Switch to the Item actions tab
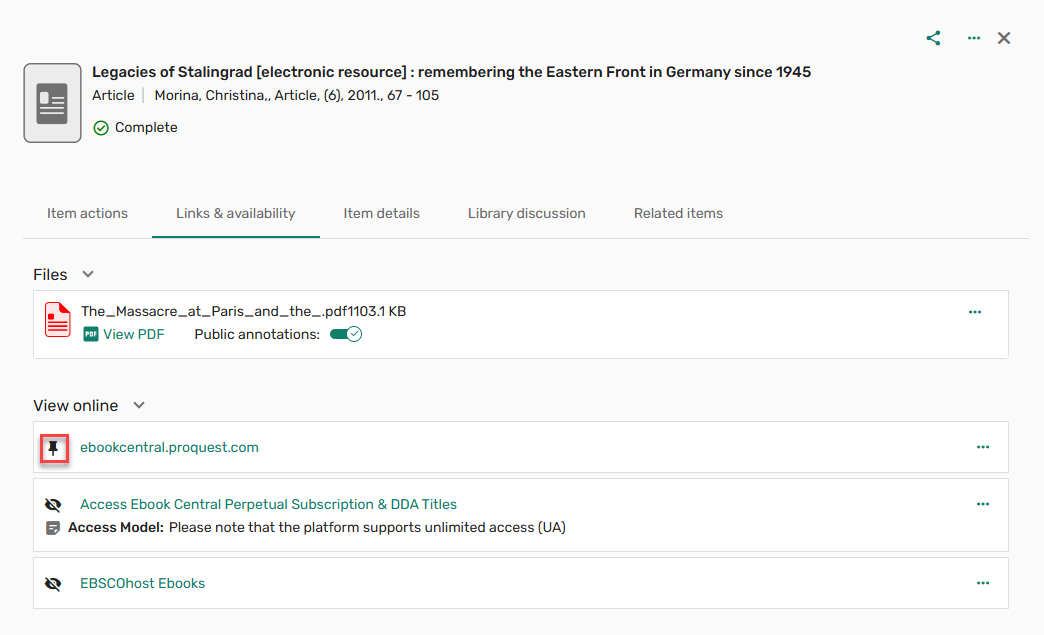 tap(87, 213)
